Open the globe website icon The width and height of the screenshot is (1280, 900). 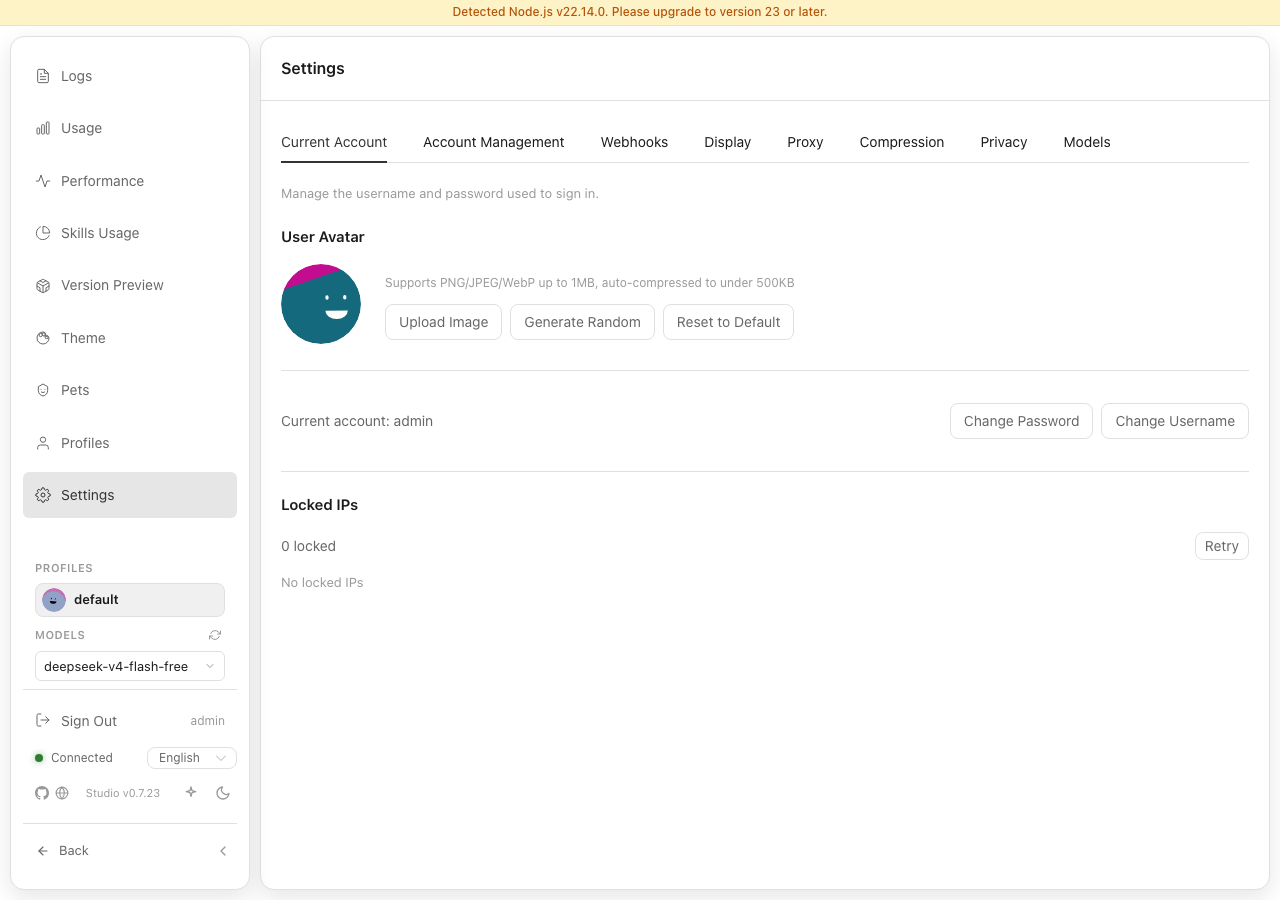(x=62, y=793)
